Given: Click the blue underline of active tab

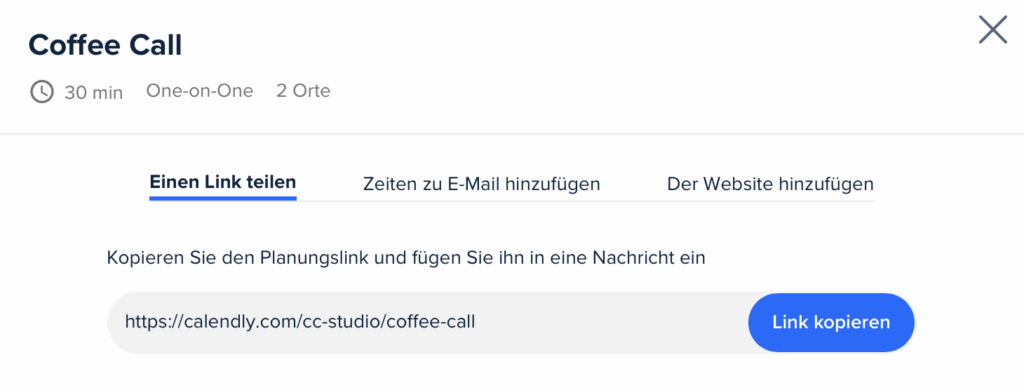Looking at the screenshot, I should point(223,198).
